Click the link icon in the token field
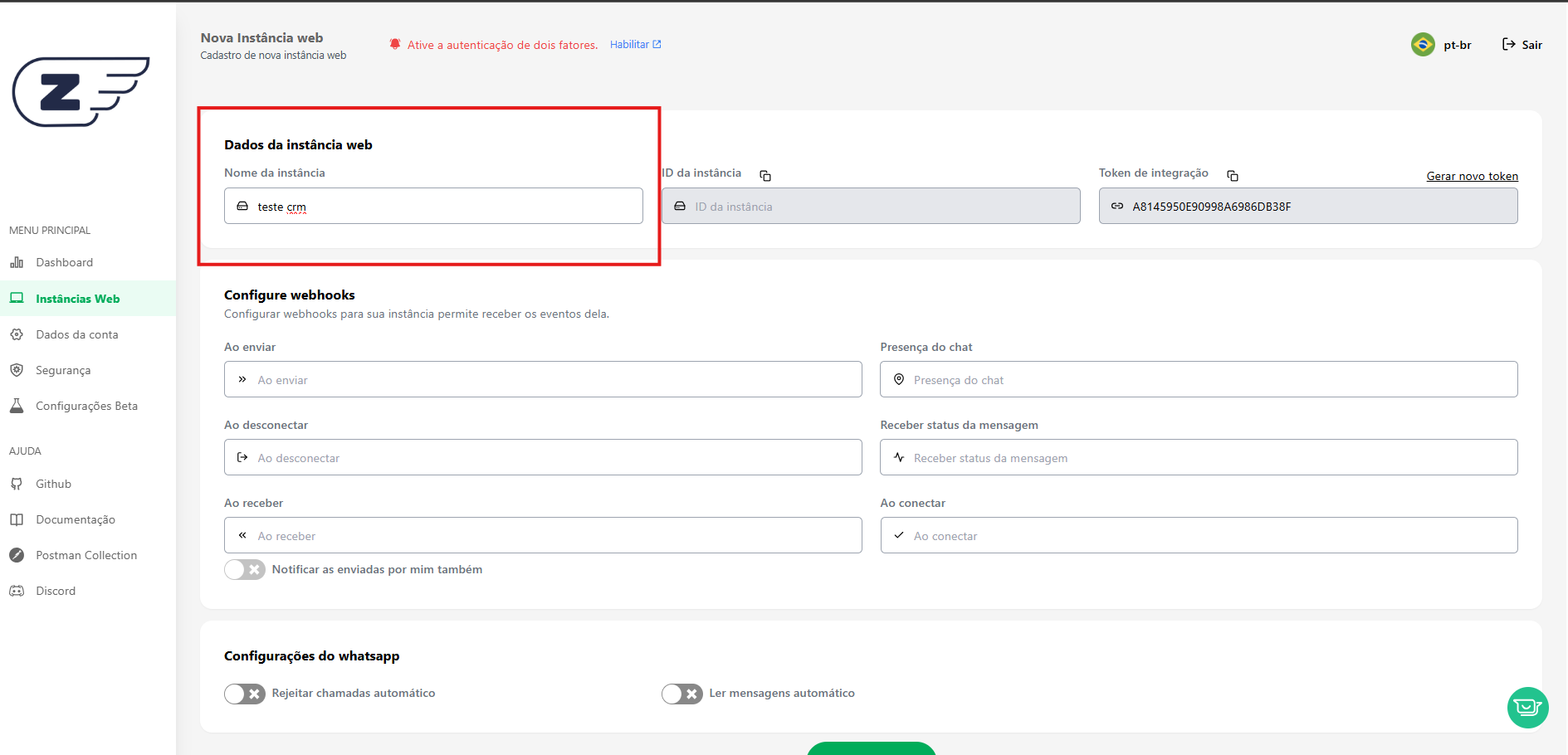This screenshot has height=755, width=1568. pos(1117,206)
